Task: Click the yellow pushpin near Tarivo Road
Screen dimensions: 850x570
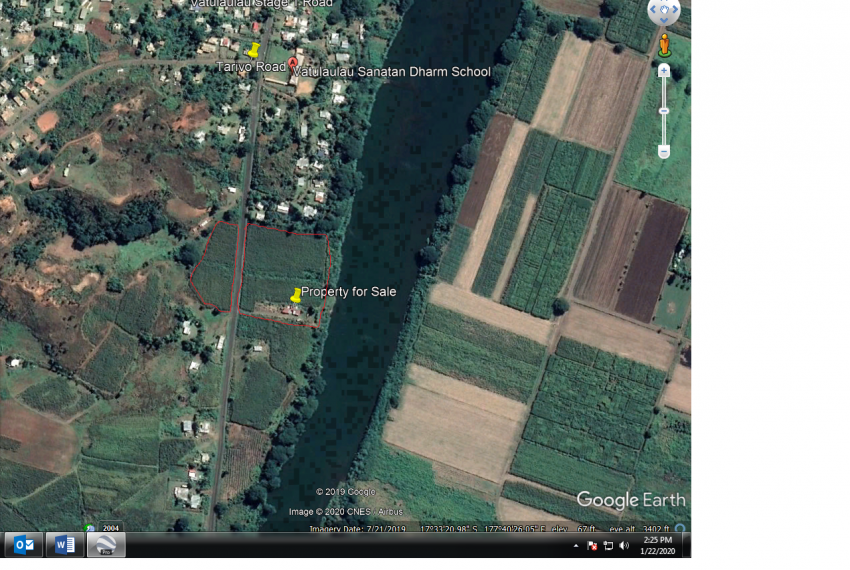Action: pos(253,50)
